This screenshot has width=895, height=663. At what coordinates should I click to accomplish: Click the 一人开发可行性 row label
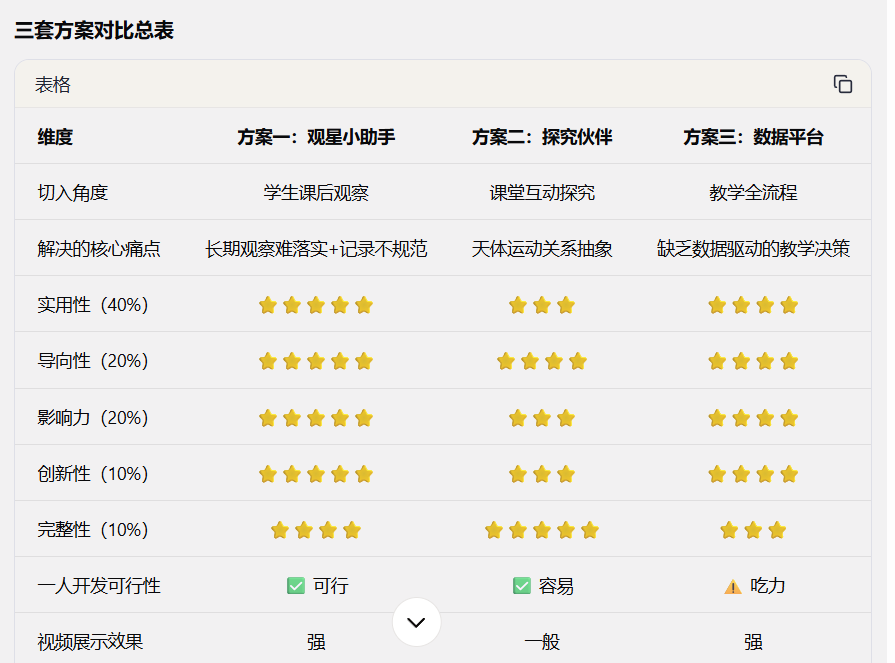[99, 585]
